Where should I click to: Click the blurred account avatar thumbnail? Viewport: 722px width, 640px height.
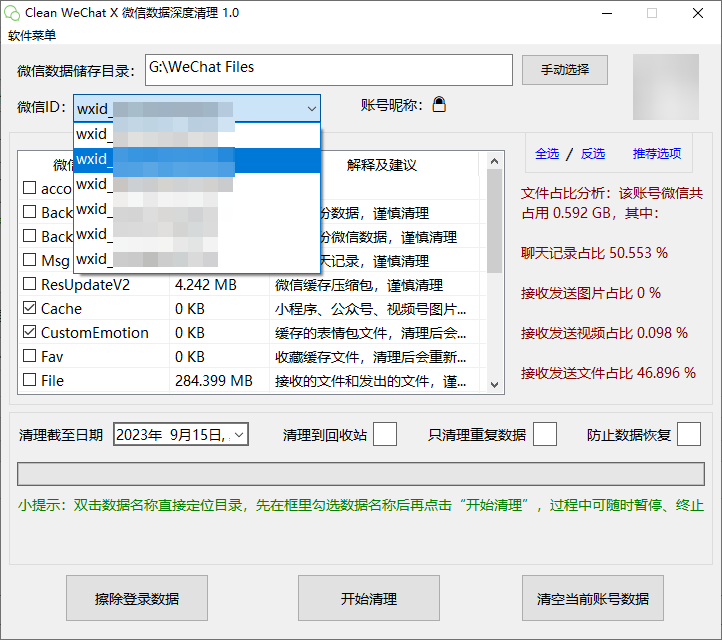pyautogui.click(x=666, y=87)
